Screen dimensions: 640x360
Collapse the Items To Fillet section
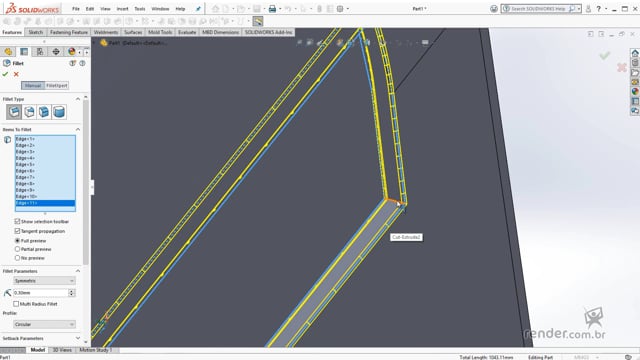(x=78, y=129)
